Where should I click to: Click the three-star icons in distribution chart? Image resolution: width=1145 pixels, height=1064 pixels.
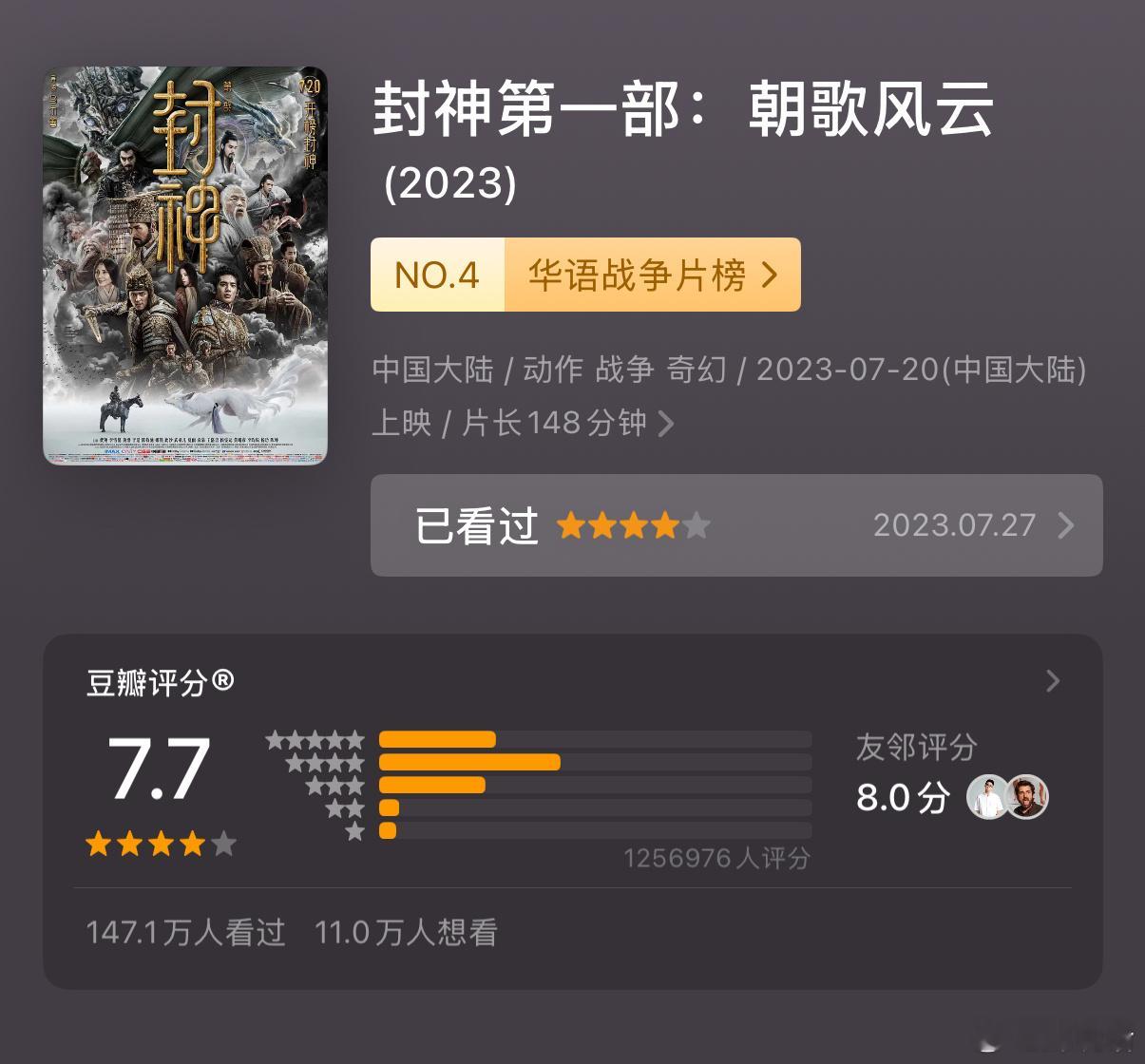click(x=334, y=786)
